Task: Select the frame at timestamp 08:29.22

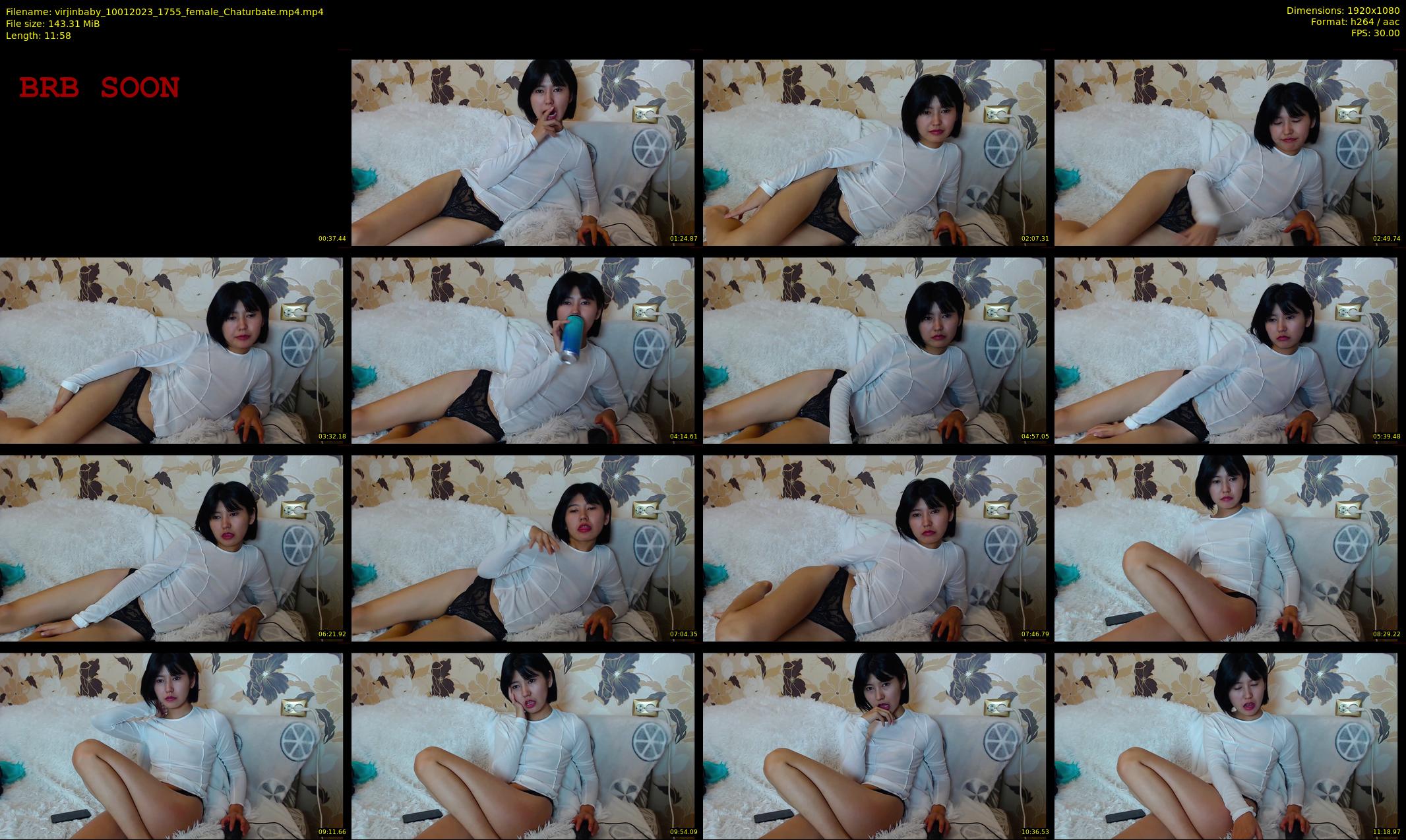Action: (x=1225, y=547)
